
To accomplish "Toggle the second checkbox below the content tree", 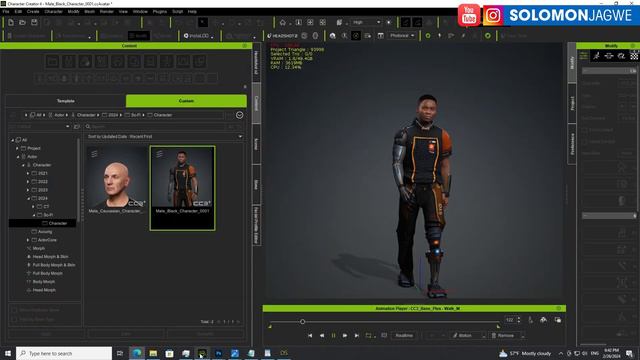I will (x=14, y=319).
